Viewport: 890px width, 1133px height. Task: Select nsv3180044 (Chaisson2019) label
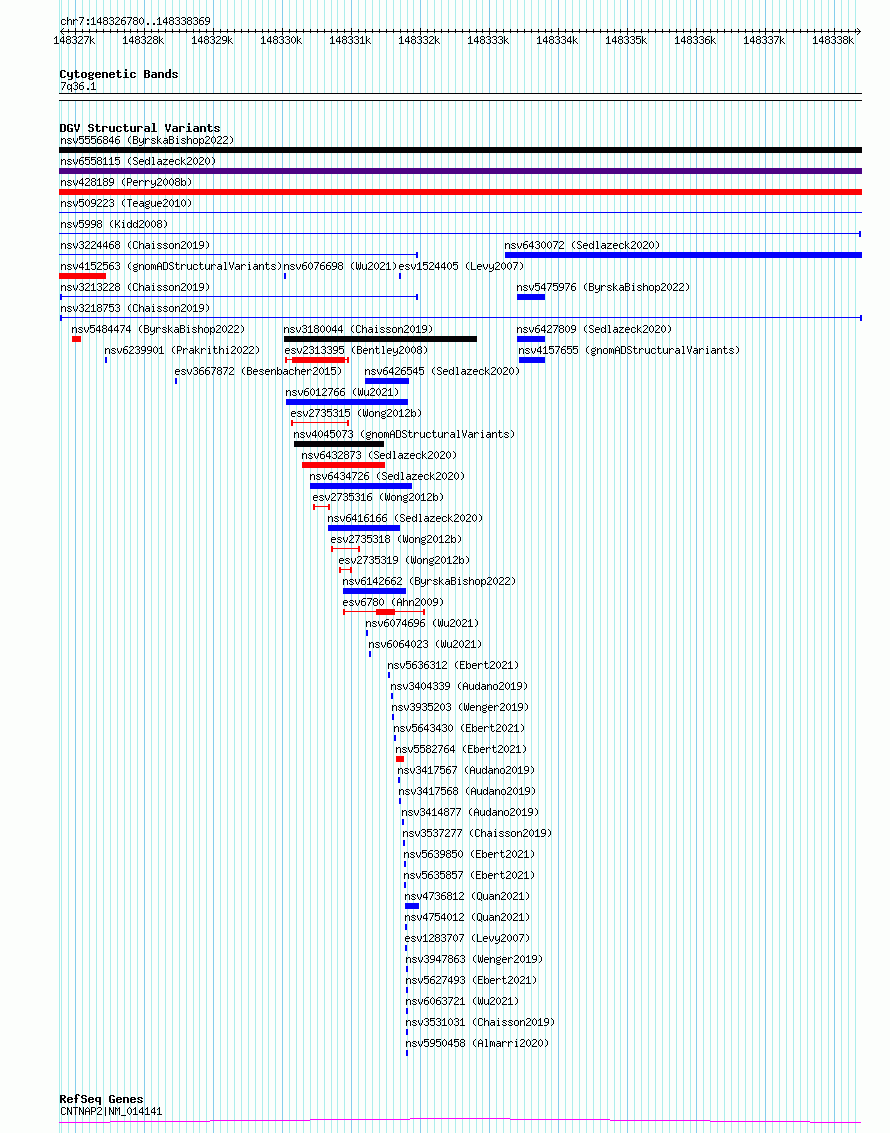tap(358, 329)
